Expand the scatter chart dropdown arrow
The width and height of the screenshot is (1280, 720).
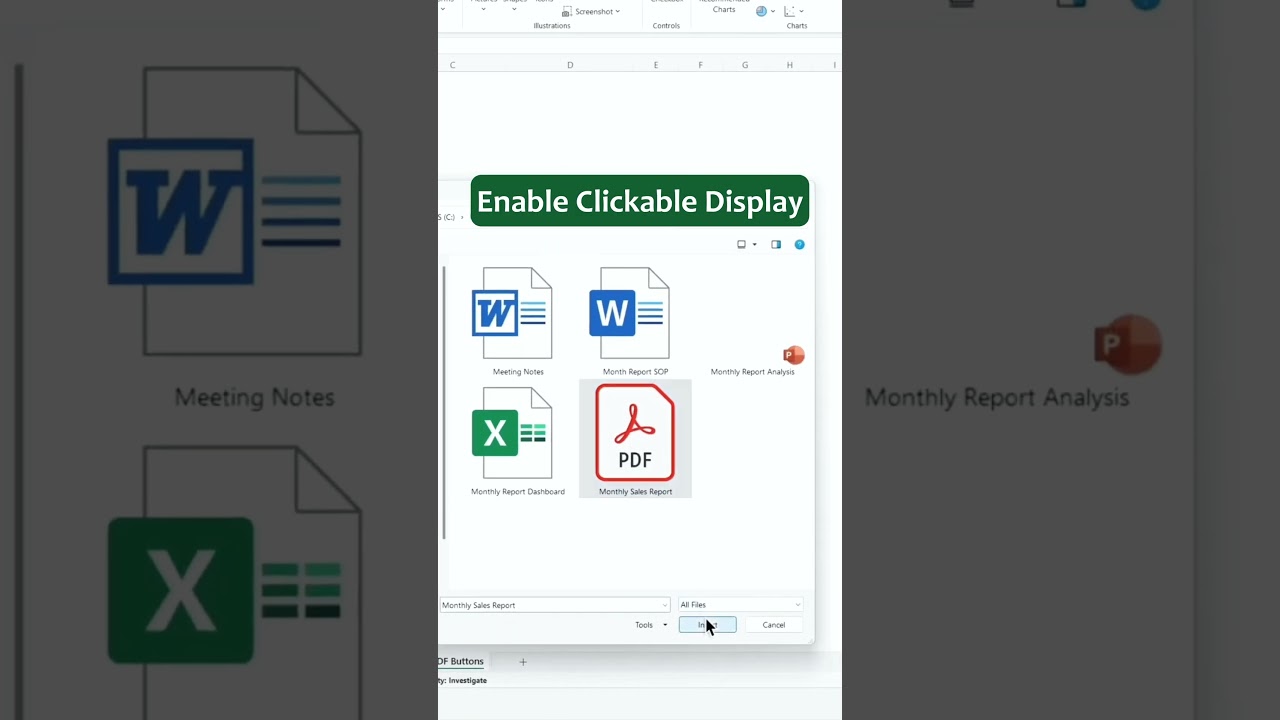pos(801,12)
